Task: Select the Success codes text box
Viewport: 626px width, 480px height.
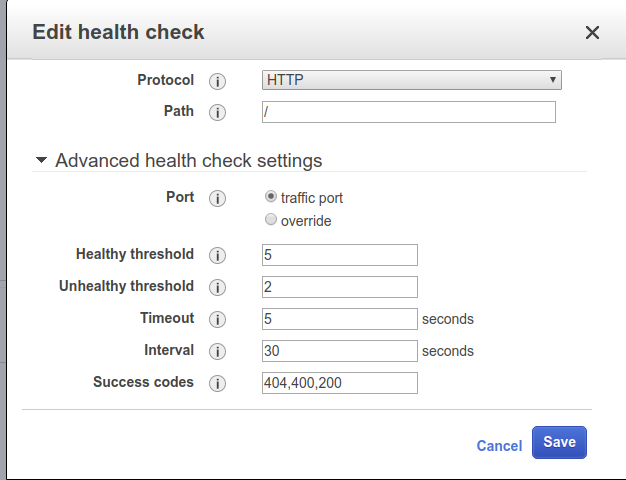Action: (x=339, y=383)
